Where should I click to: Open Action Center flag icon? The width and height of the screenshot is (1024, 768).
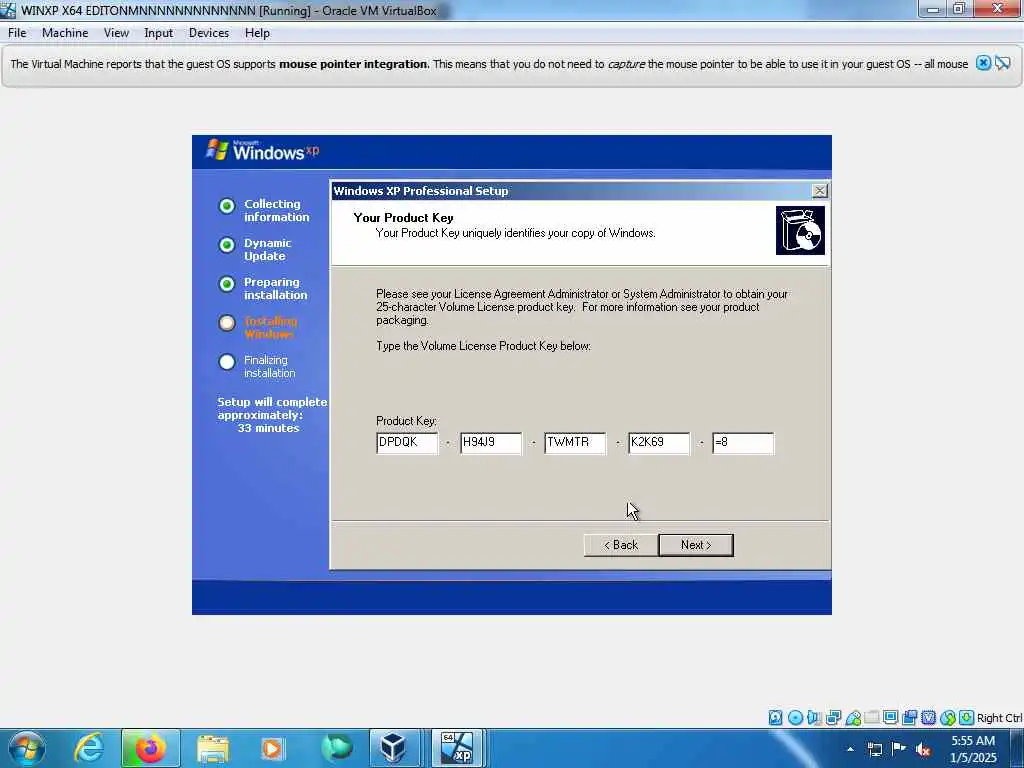click(899, 748)
